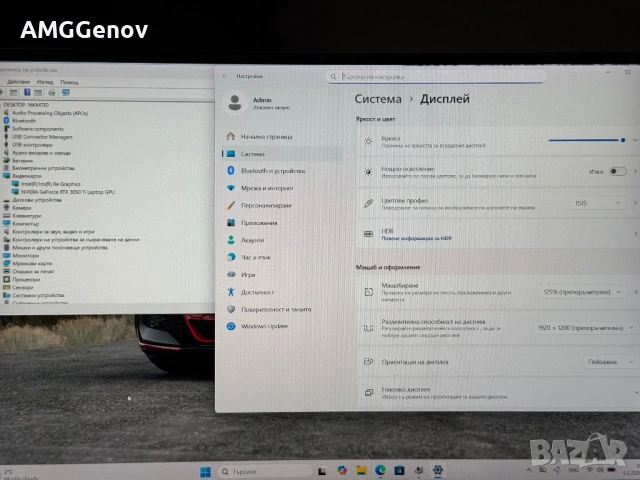Click scan for hardware changes monitor icon
This screenshot has height=480, width=640.
(66, 93)
